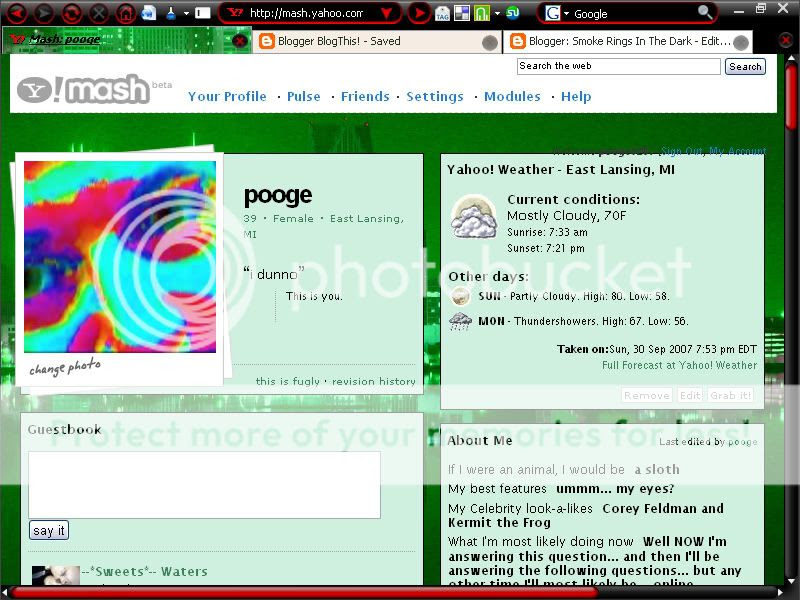800x600 pixels.
Task: Open the --*Sweets*-- Waters guestbook entry name
Action: (x=144, y=571)
